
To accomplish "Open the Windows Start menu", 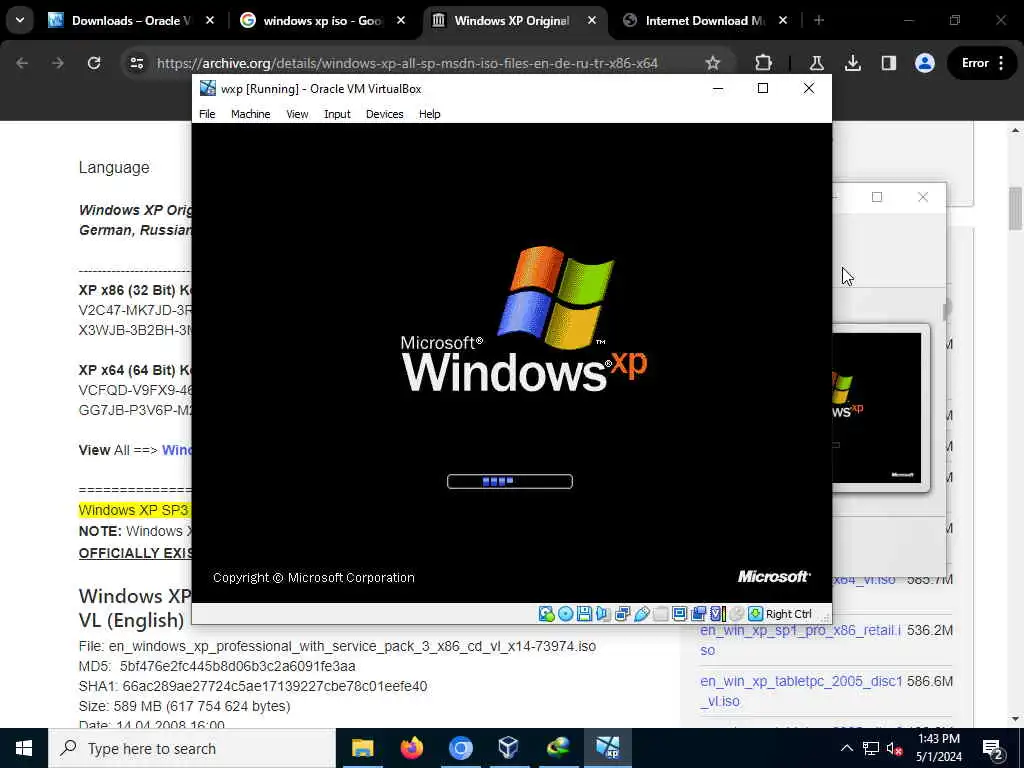I will pos(24,748).
